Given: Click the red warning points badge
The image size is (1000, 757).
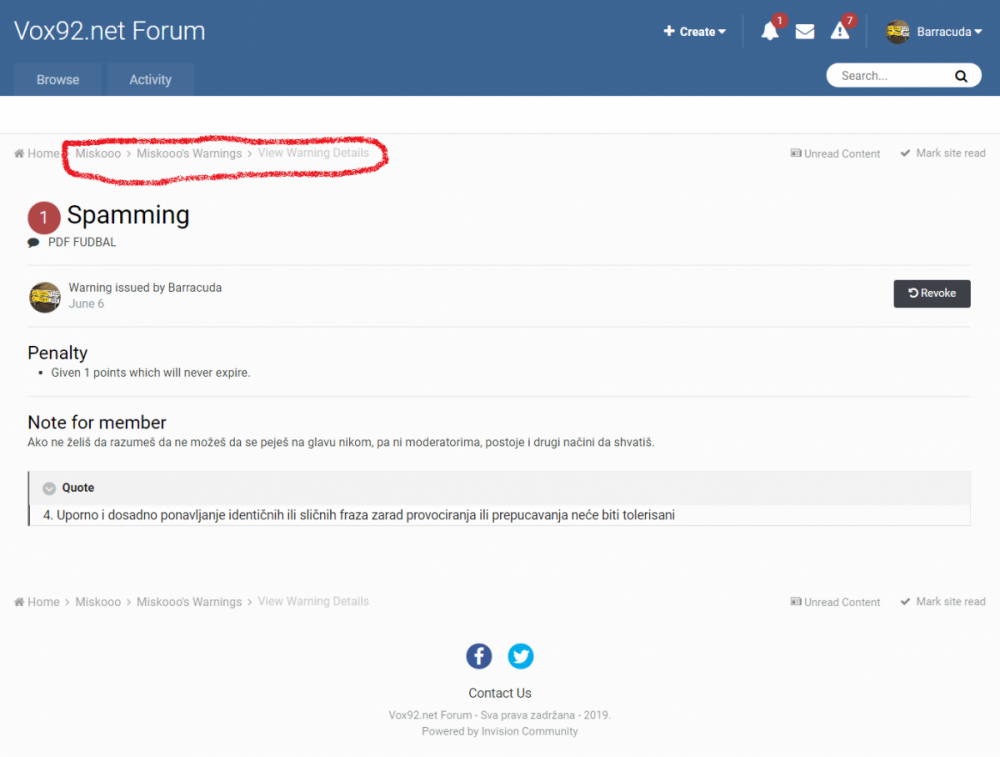Looking at the screenshot, I should pos(44,217).
